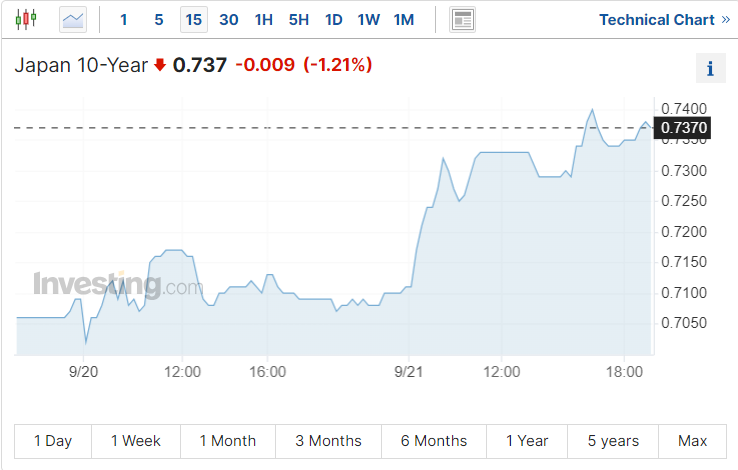Select the 5 years range

(613, 441)
